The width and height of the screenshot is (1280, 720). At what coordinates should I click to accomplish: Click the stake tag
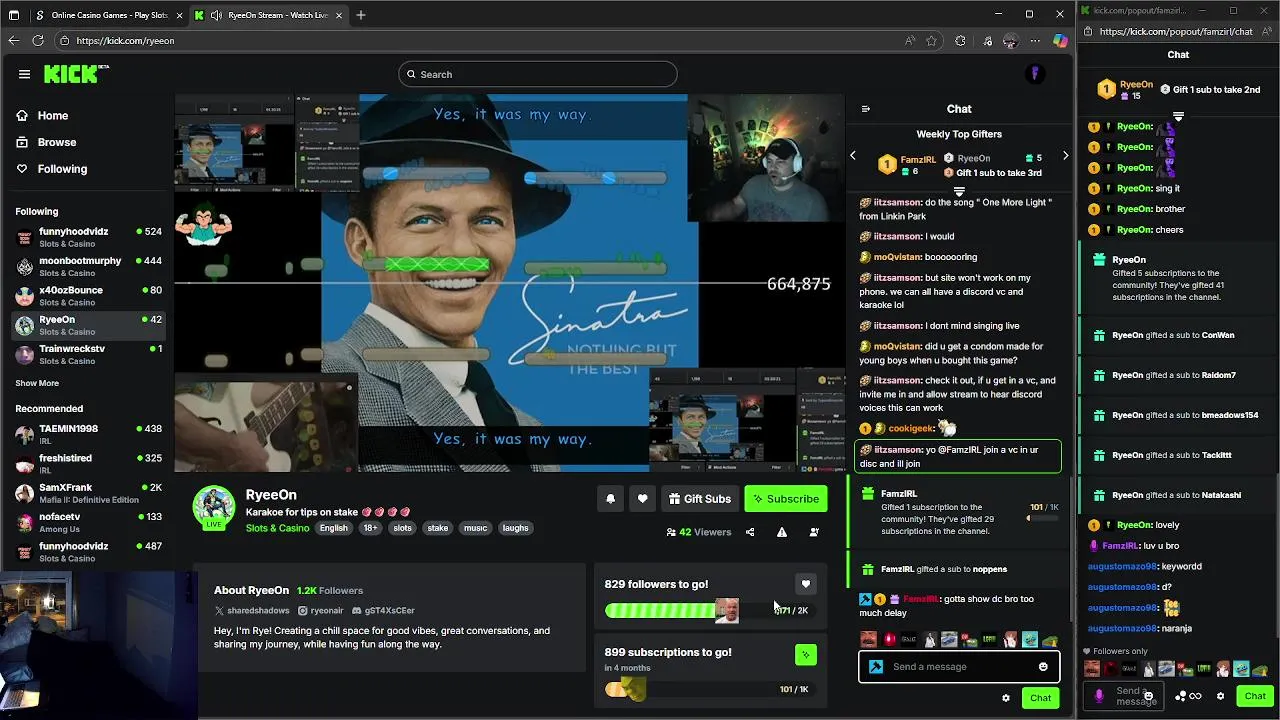(438, 528)
